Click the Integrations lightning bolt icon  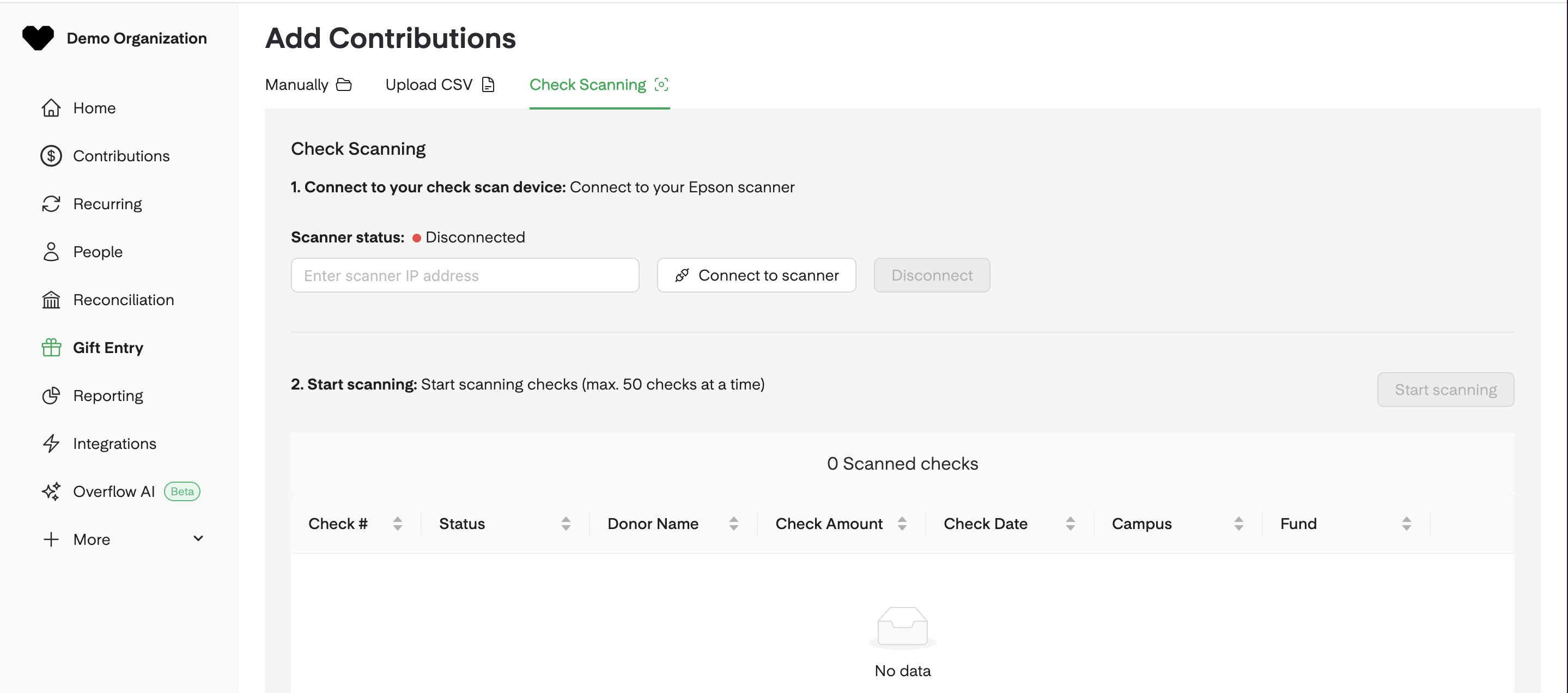point(51,443)
